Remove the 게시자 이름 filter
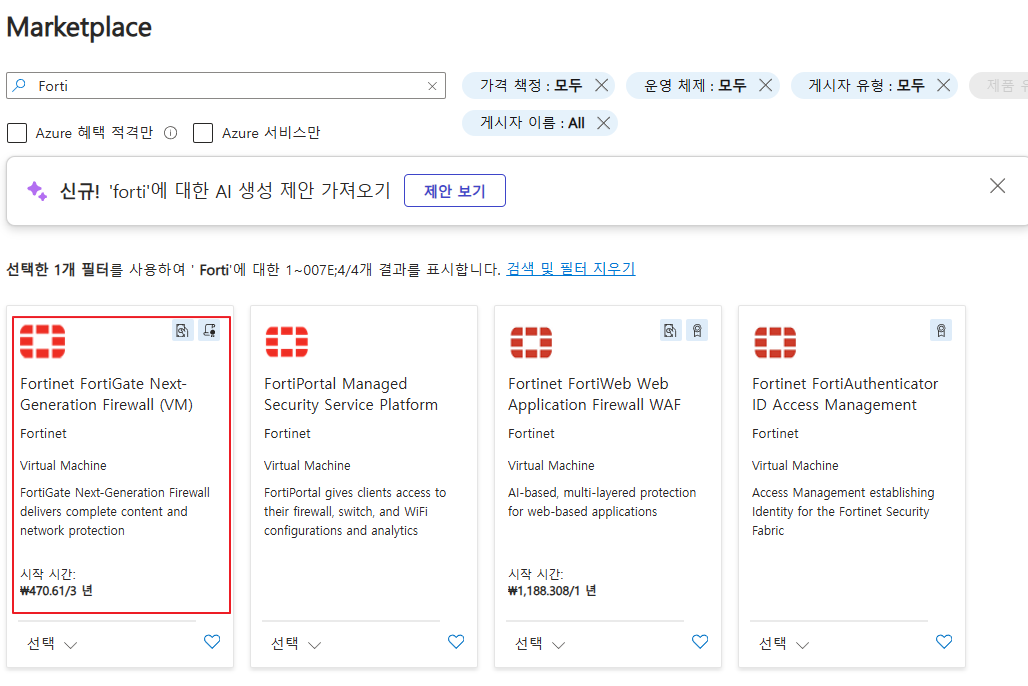 pyautogui.click(x=604, y=123)
